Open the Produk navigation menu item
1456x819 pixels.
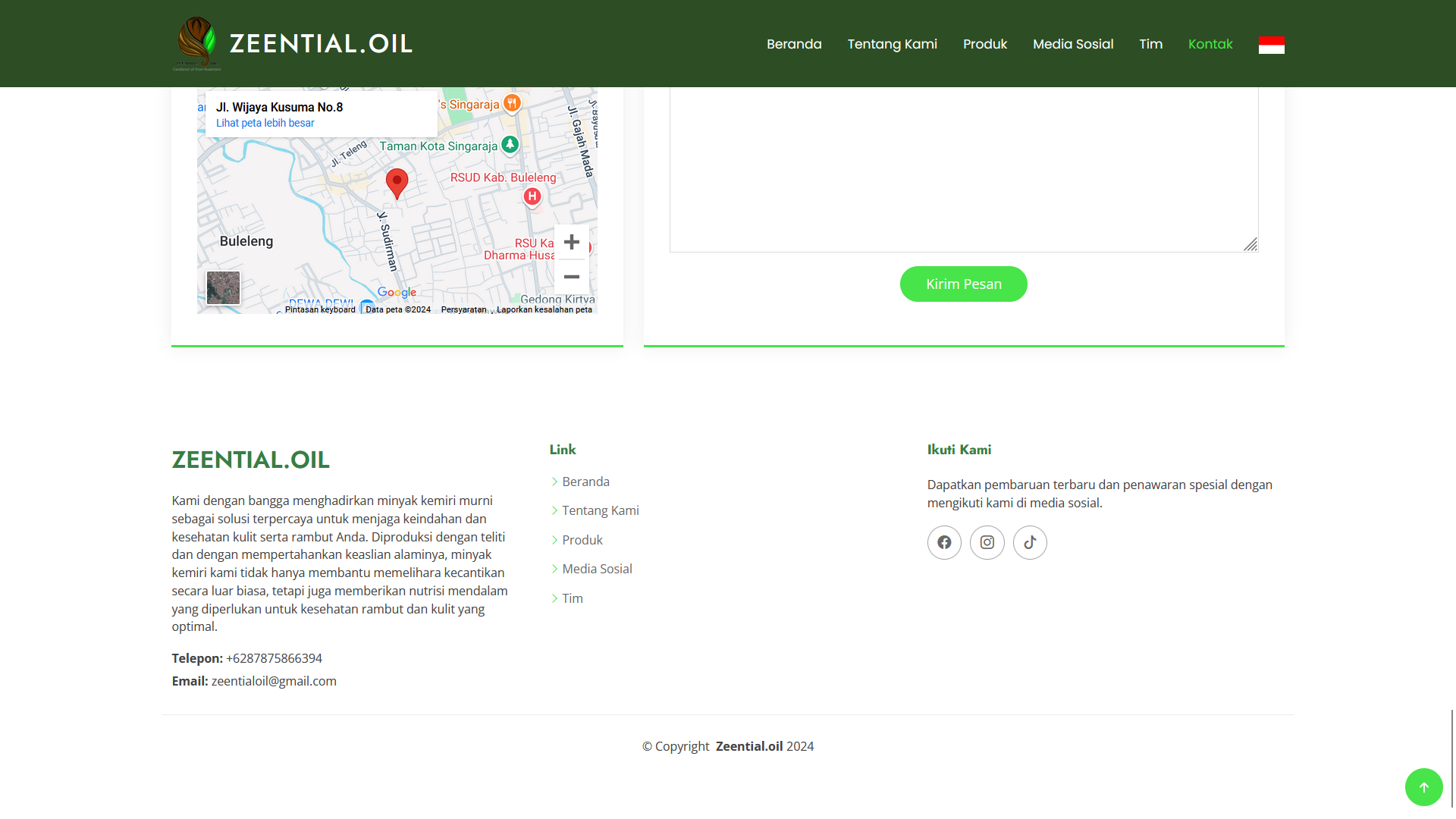pyautogui.click(x=984, y=44)
